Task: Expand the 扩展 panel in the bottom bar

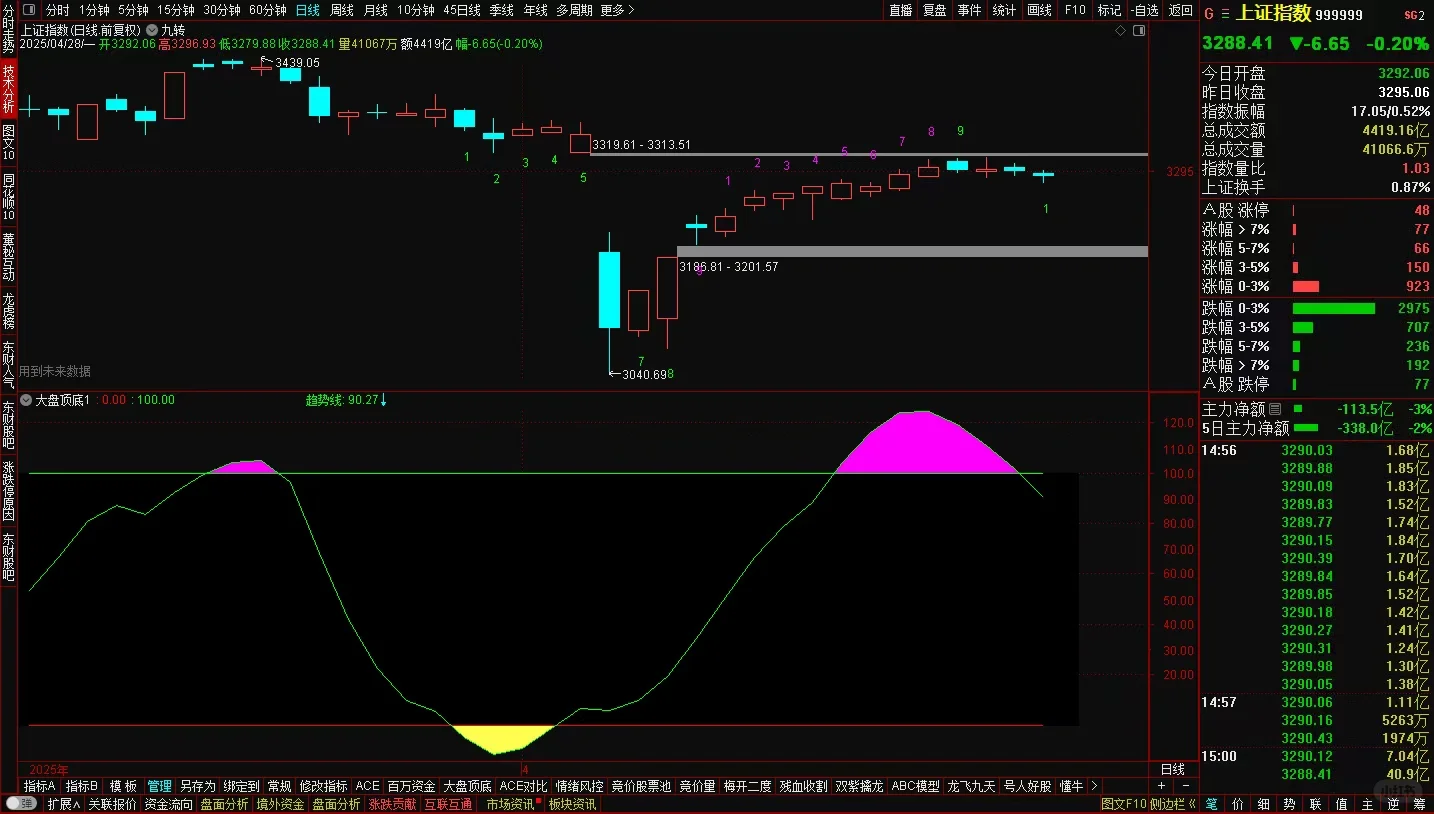Action: point(63,804)
